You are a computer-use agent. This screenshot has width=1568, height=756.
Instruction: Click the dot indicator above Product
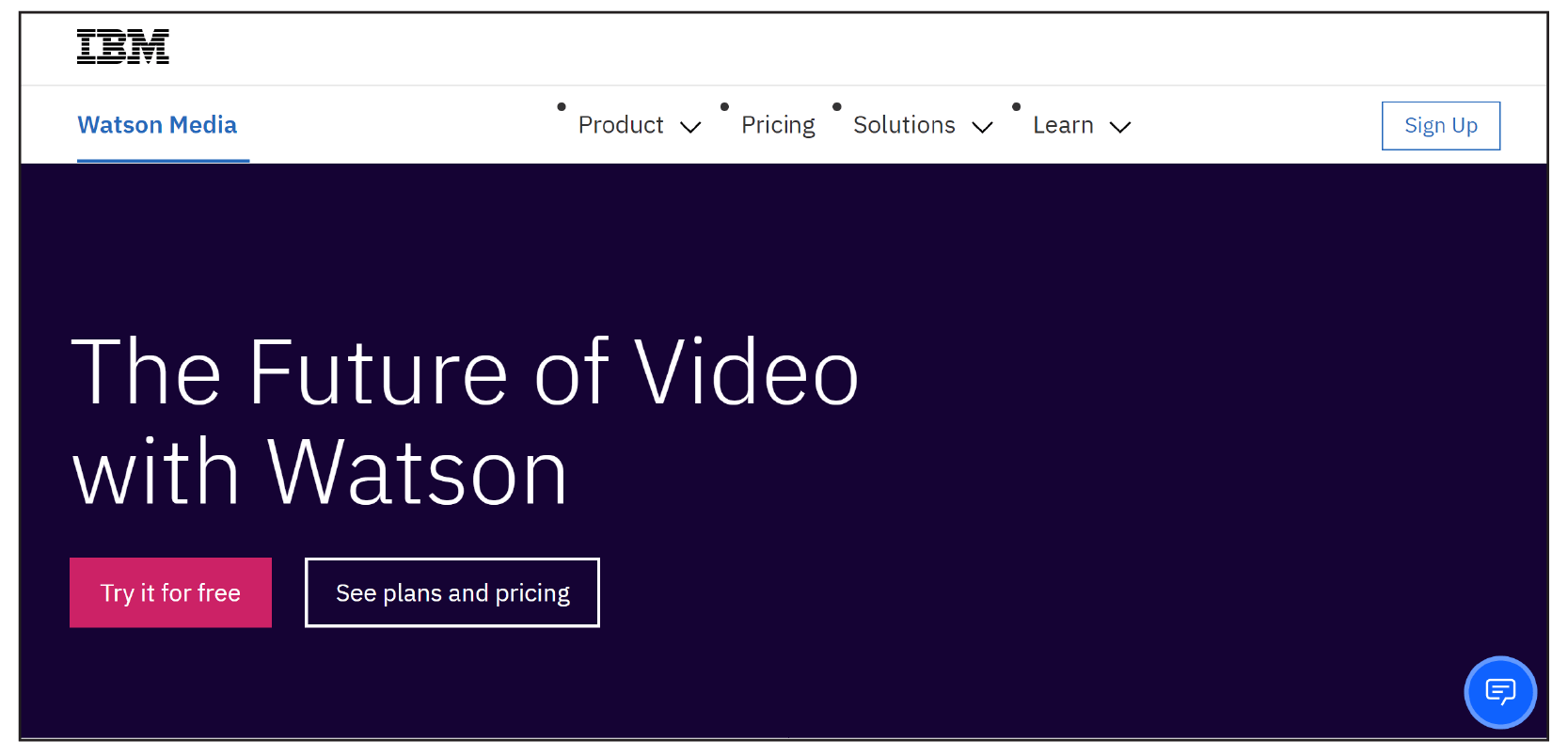point(562,105)
